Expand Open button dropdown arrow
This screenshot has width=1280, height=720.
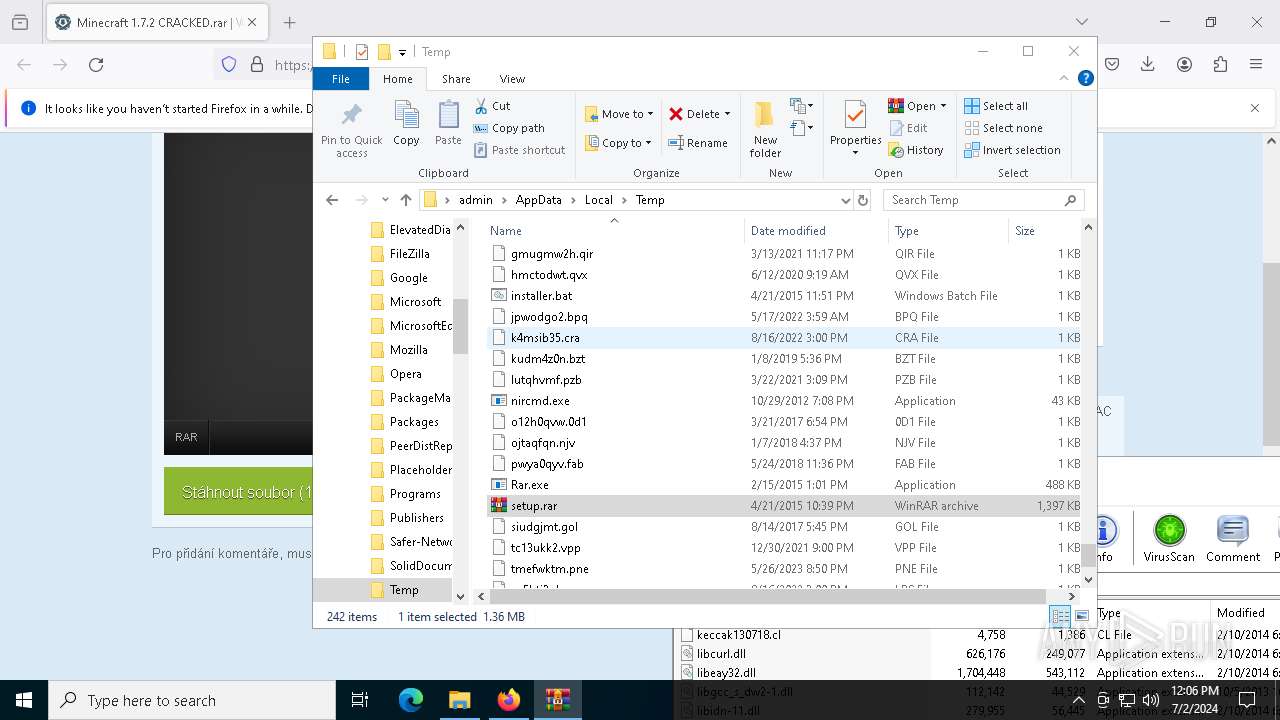click(x=943, y=106)
